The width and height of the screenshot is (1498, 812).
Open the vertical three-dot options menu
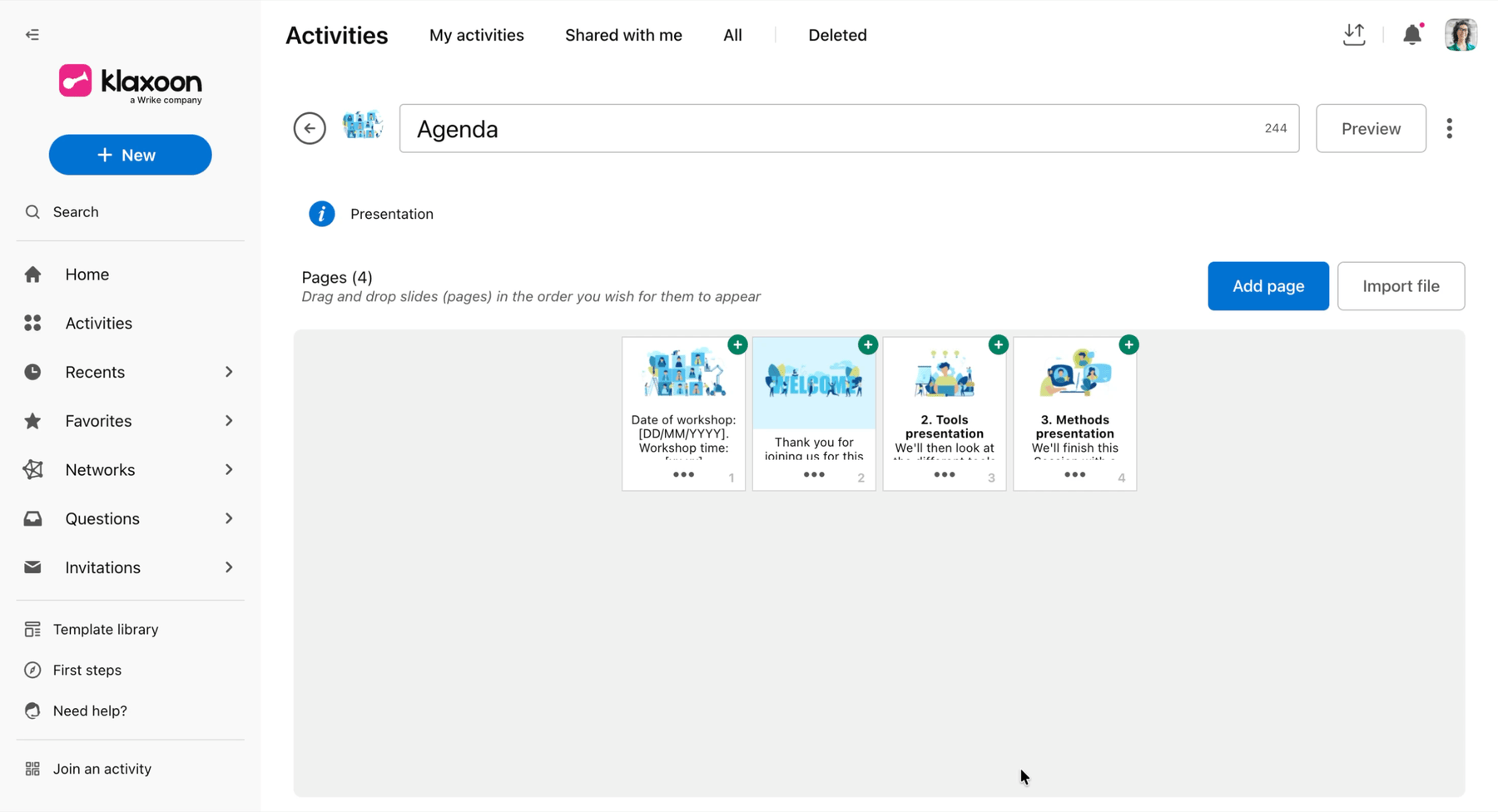pyautogui.click(x=1450, y=128)
